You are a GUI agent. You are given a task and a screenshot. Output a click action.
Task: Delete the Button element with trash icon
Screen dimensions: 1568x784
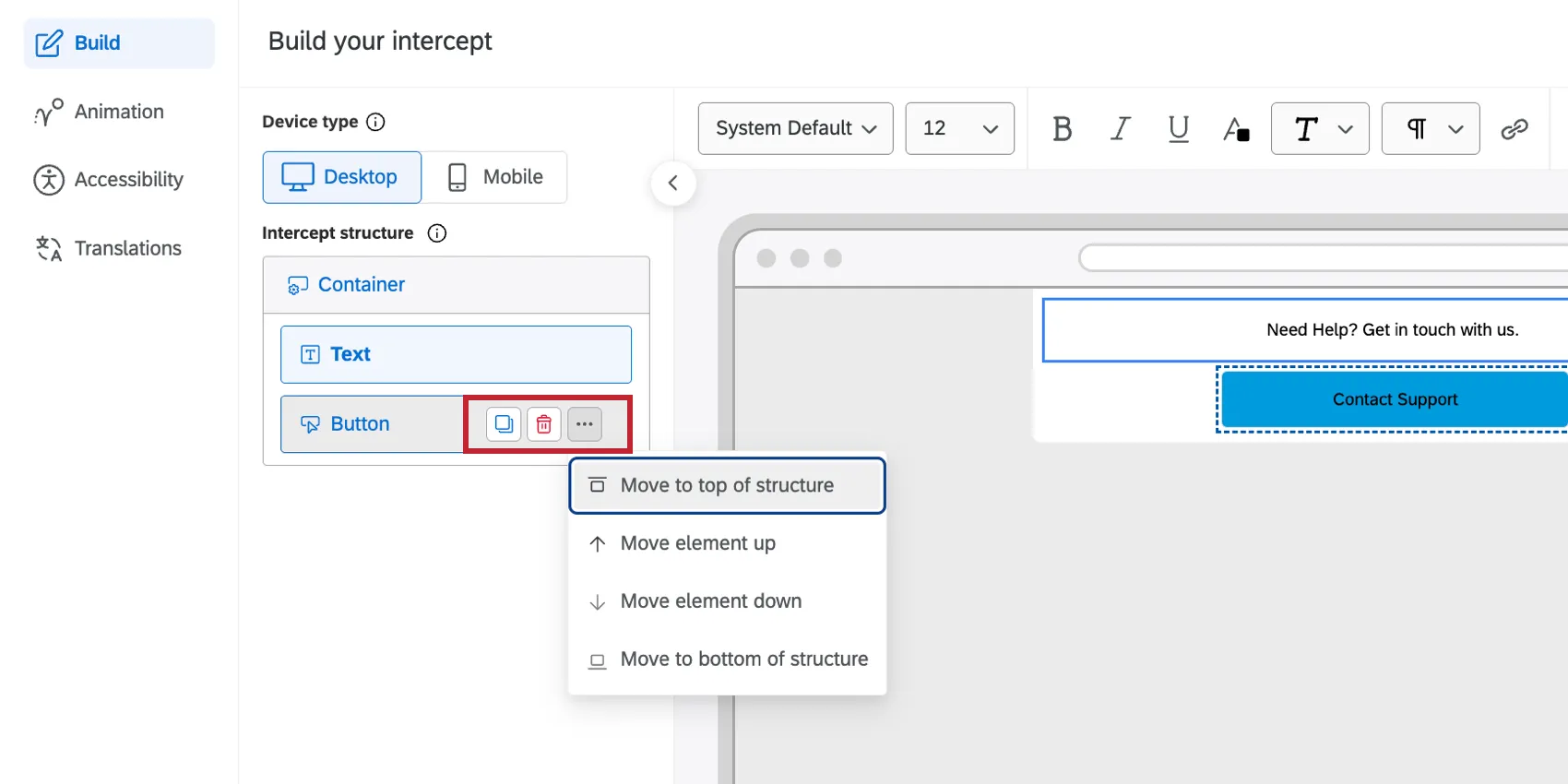coord(544,424)
